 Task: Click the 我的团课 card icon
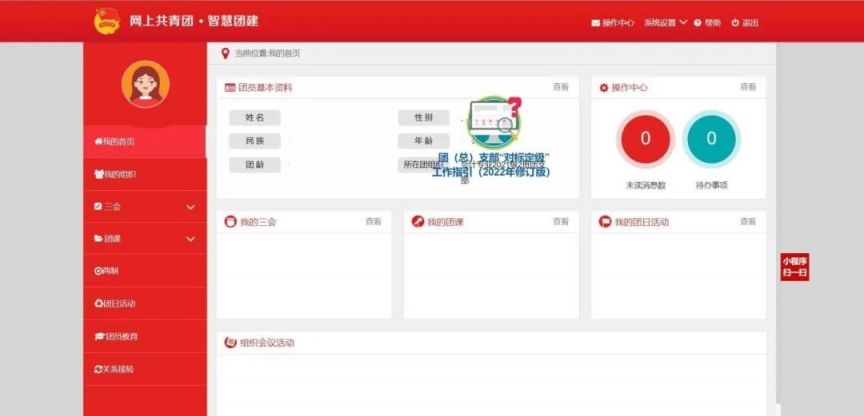pyautogui.click(x=418, y=221)
